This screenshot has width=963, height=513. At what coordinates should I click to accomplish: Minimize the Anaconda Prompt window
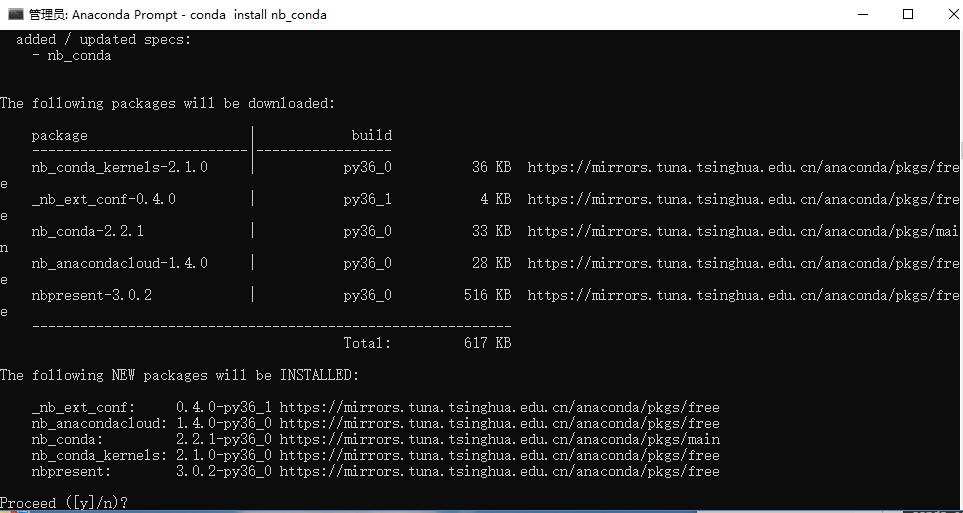pos(861,14)
